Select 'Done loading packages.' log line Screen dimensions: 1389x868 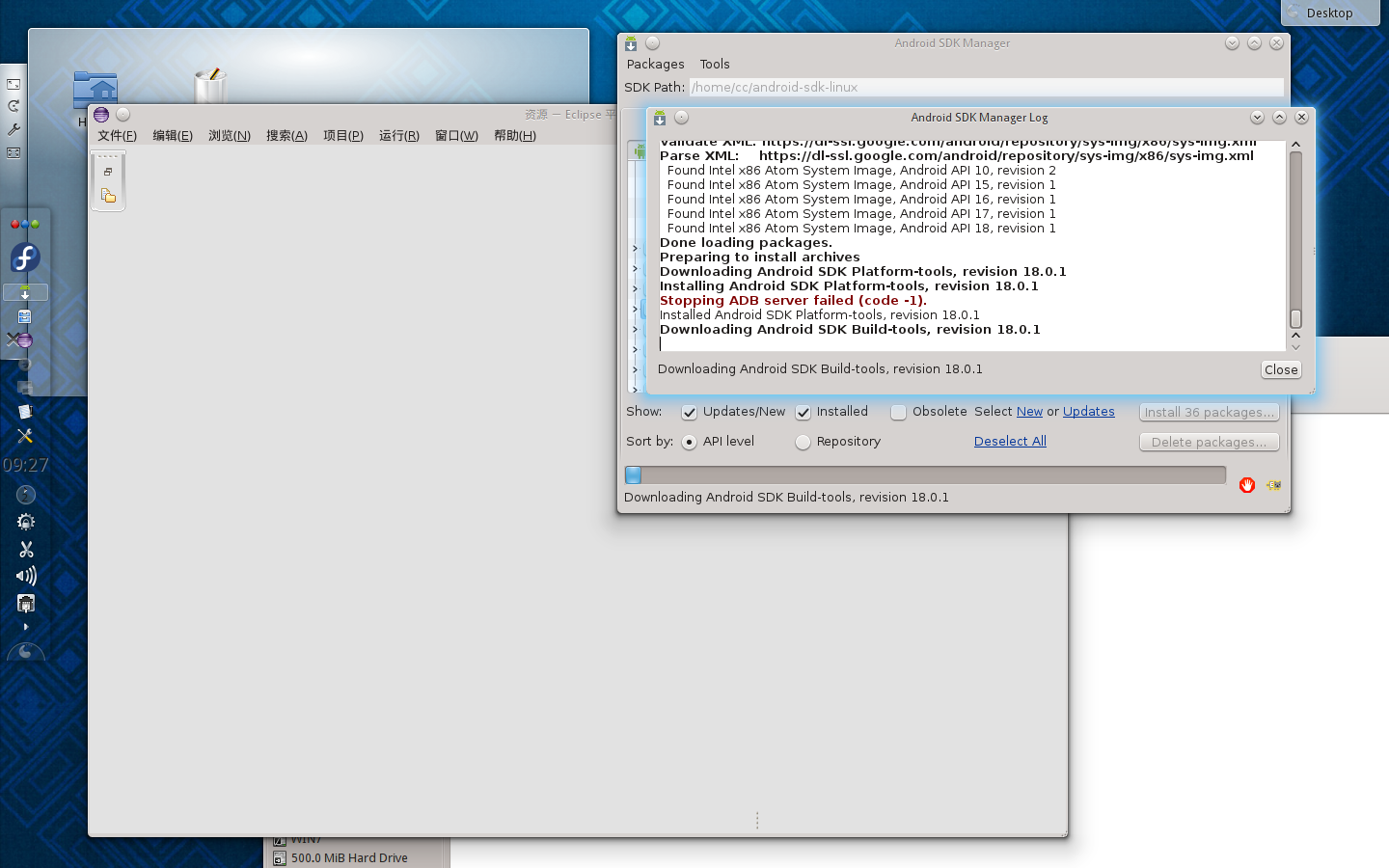[746, 243]
